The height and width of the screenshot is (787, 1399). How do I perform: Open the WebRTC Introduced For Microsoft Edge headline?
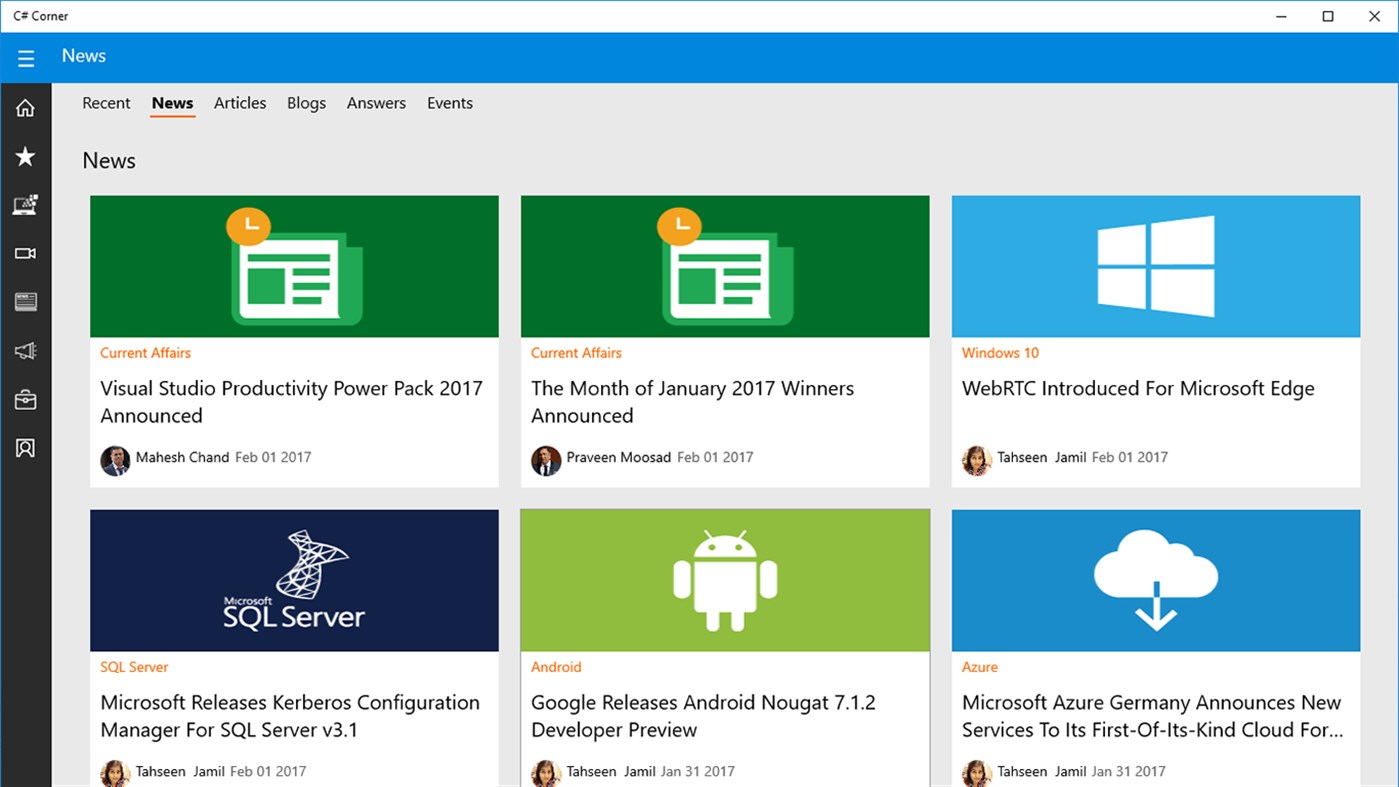pyautogui.click(x=1137, y=389)
